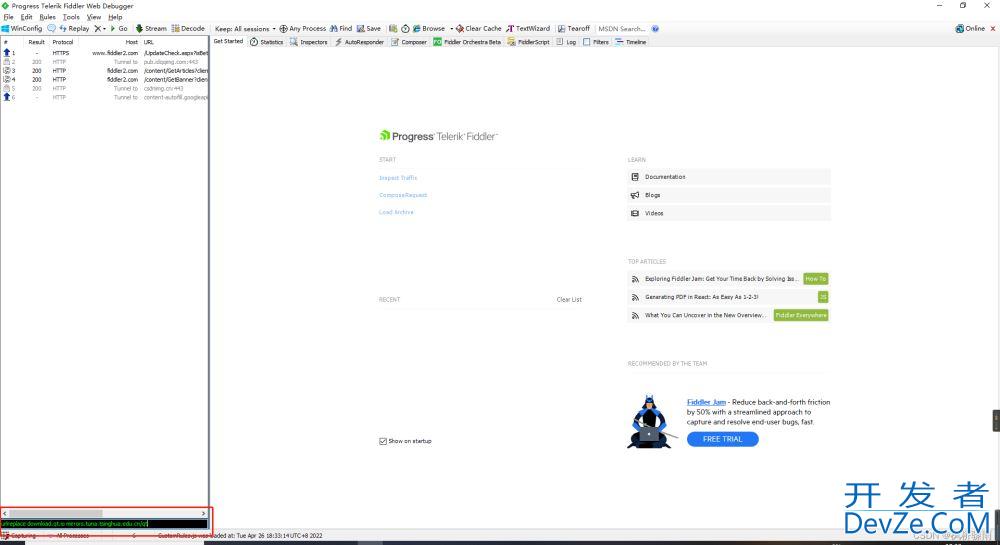Viewport: 1000px width, 545px height.
Task: Close the toolbar with the red X
Action: pyautogui.click(x=993, y=29)
